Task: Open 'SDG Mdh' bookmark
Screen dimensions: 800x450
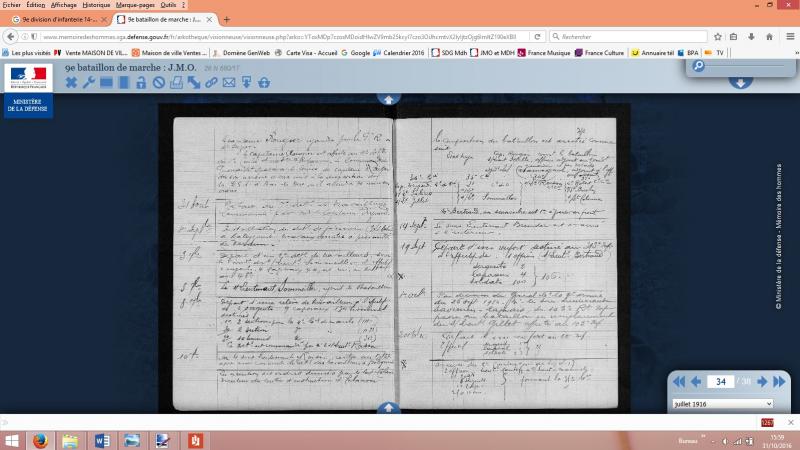Action: (449, 53)
